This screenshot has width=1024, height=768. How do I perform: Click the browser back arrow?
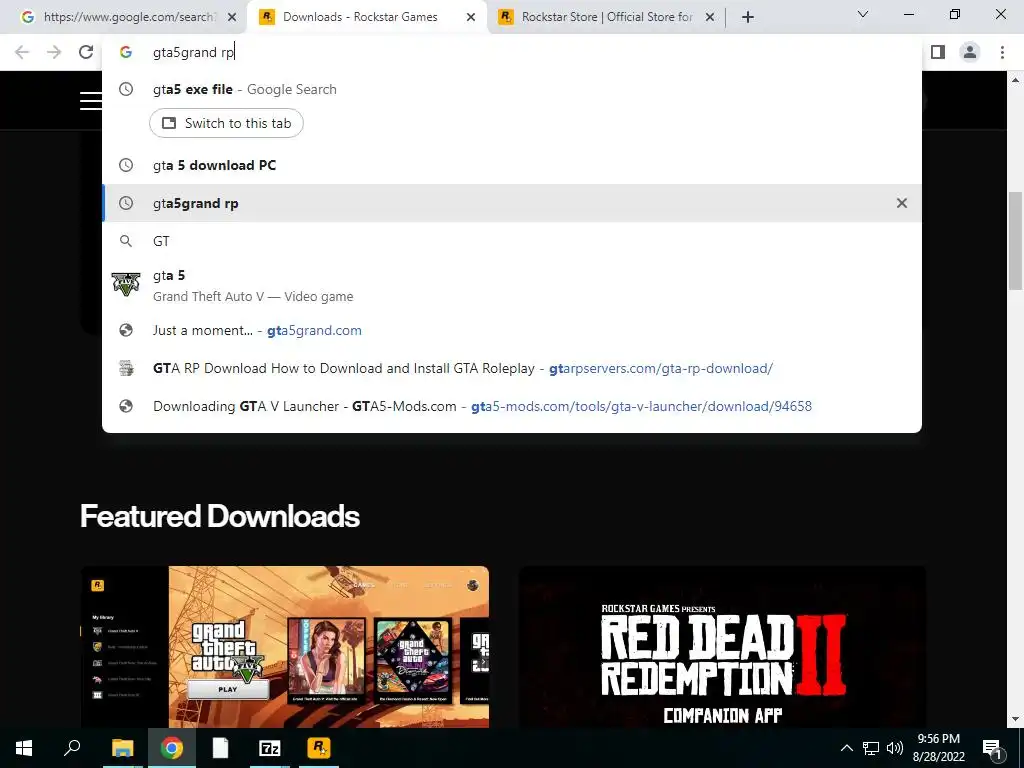[22, 52]
